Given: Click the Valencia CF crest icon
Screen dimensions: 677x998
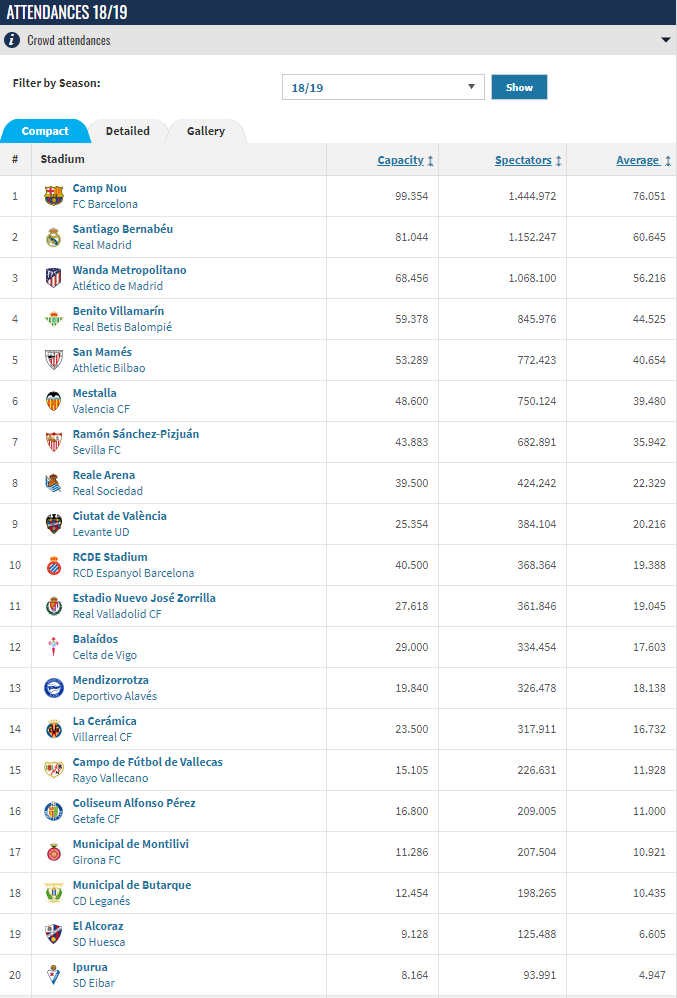Looking at the screenshot, I should [54, 401].
